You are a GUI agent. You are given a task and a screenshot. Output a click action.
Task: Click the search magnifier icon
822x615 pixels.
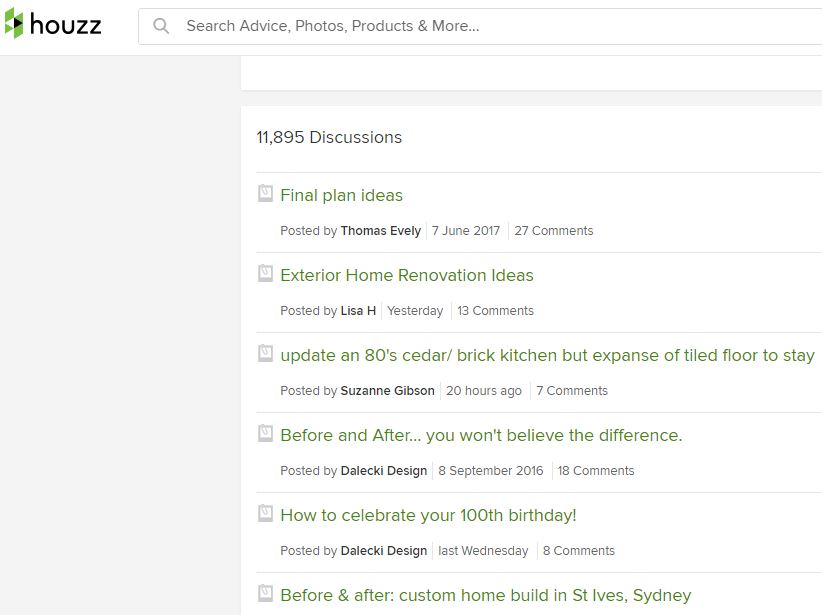pyautogui.click(x=161, y=27)
